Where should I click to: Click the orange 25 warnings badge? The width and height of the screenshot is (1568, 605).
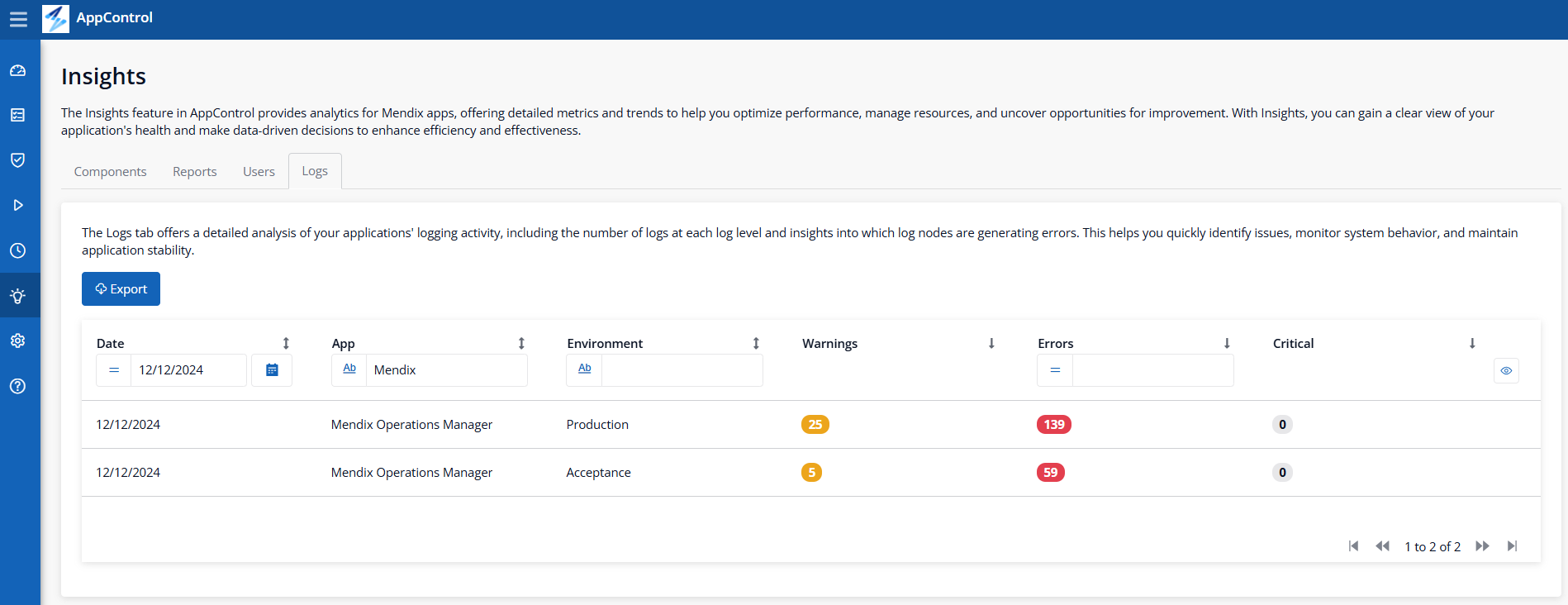click(x=815, y=425)
